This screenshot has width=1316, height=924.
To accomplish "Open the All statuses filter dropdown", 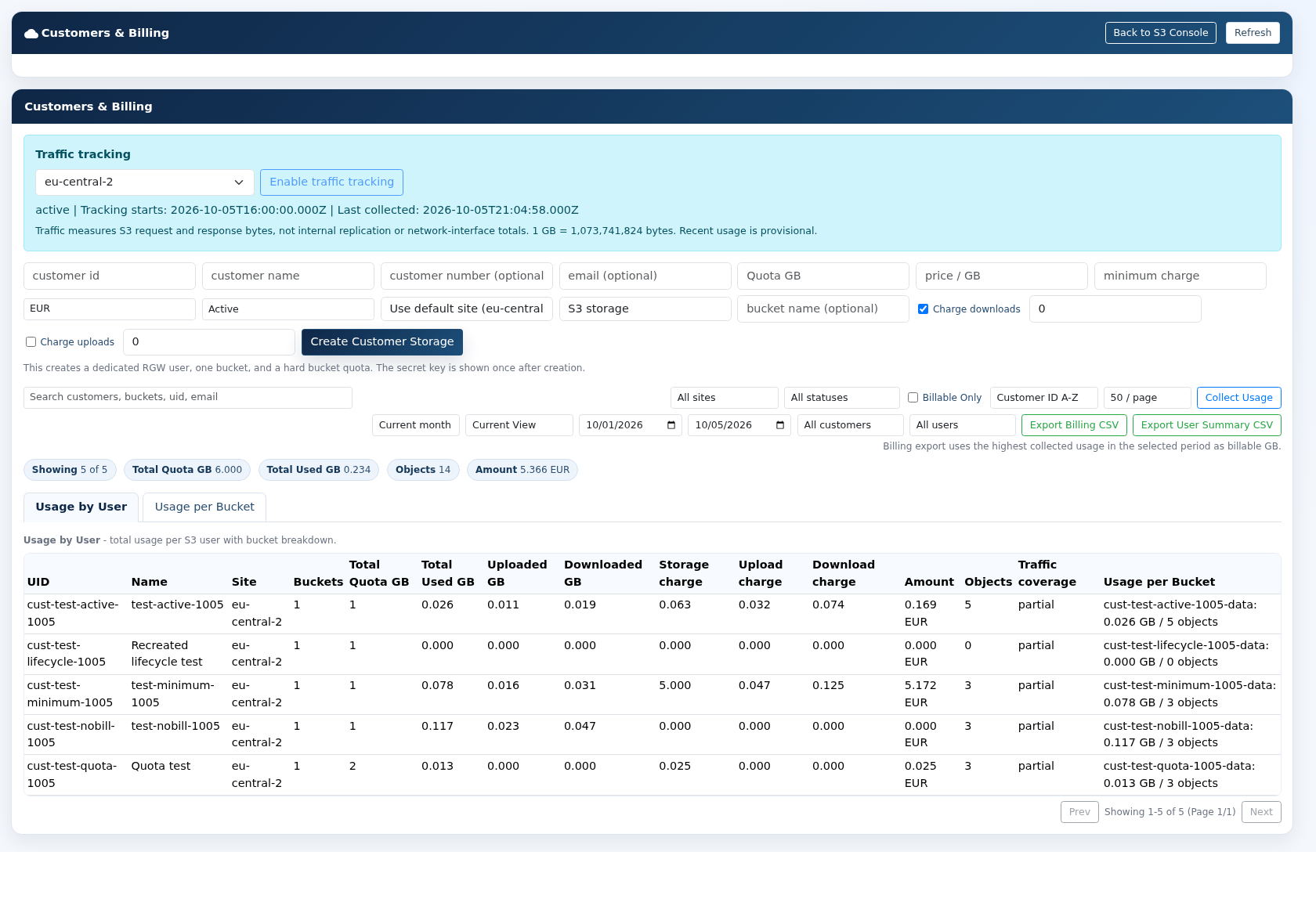I will click(842, 398).
